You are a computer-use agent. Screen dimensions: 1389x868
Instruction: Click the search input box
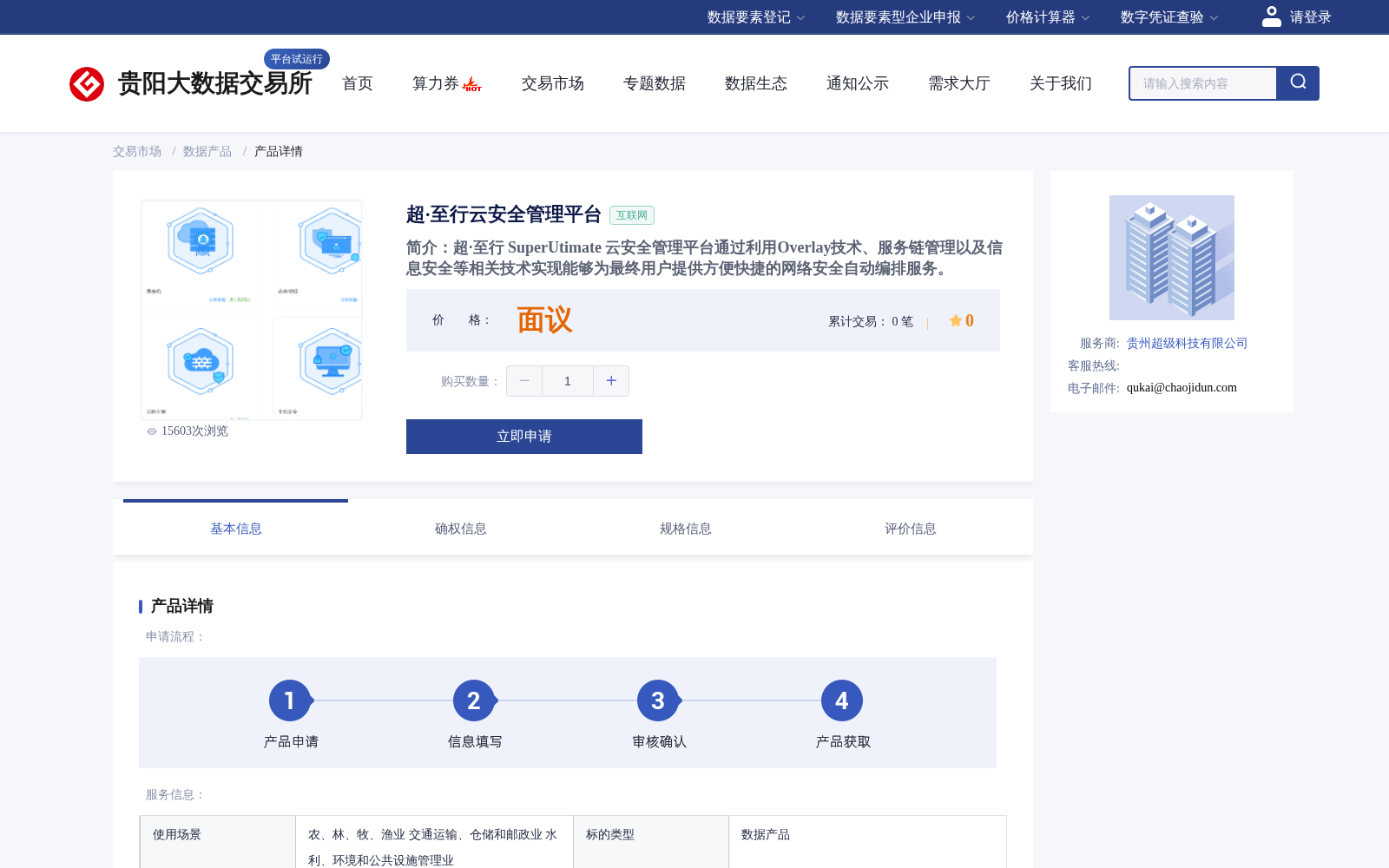click(1203, 83)
